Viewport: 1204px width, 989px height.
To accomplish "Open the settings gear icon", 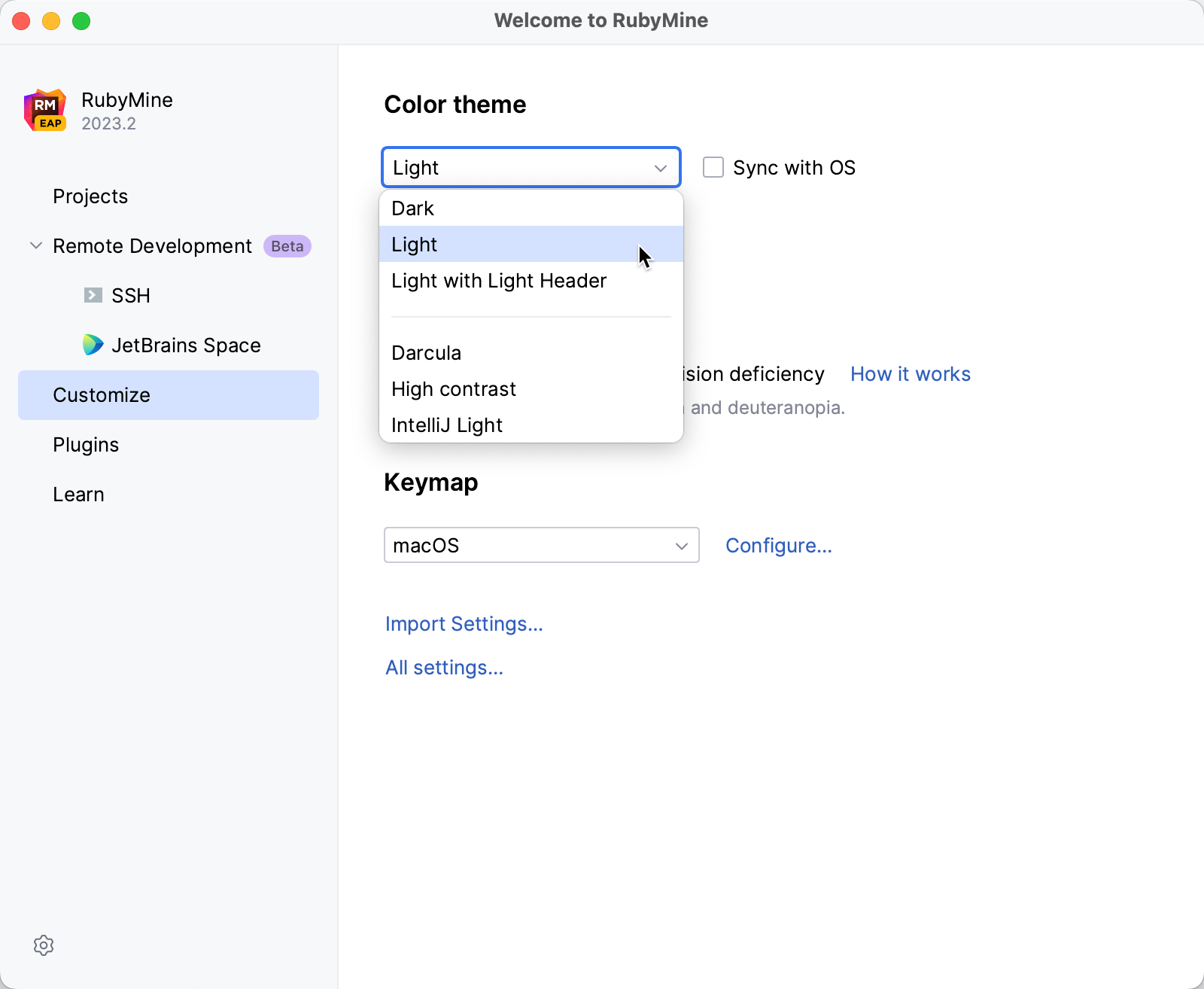I will [44, 945].
